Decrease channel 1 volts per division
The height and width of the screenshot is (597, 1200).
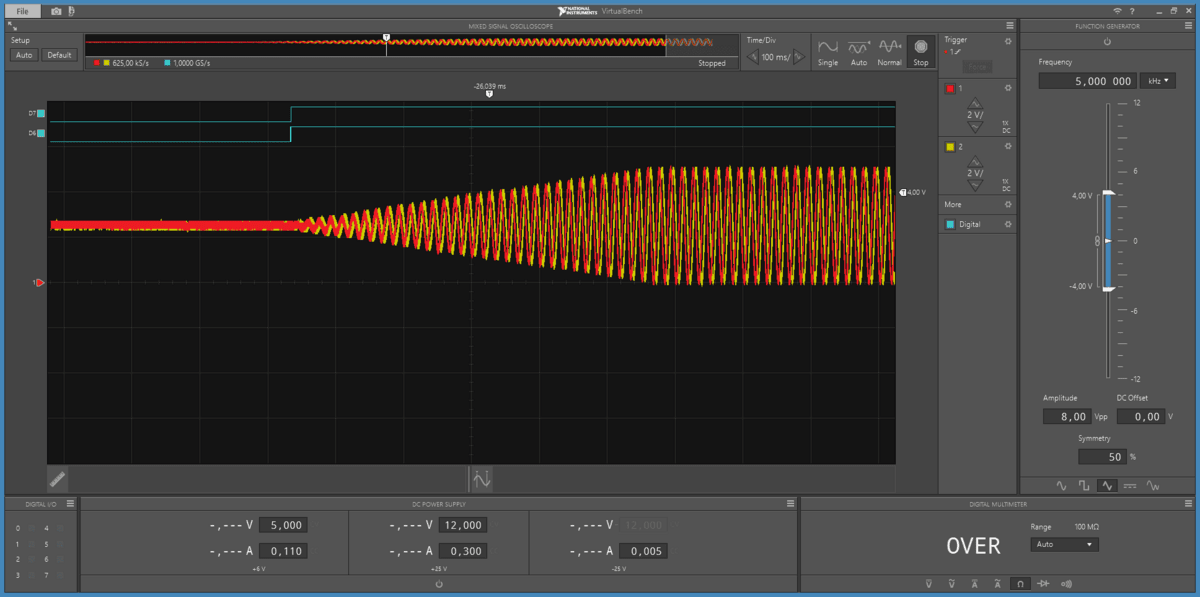pyautogui.click(x=976, y=128)
